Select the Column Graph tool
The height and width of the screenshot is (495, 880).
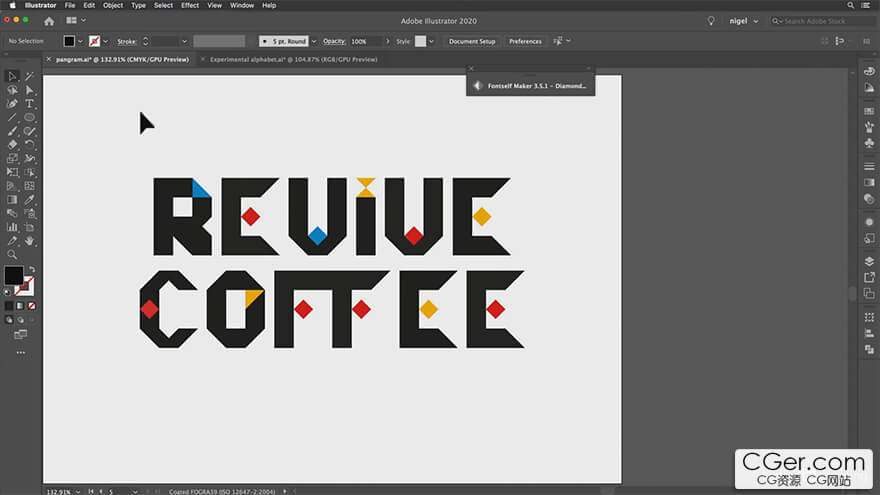12,227
